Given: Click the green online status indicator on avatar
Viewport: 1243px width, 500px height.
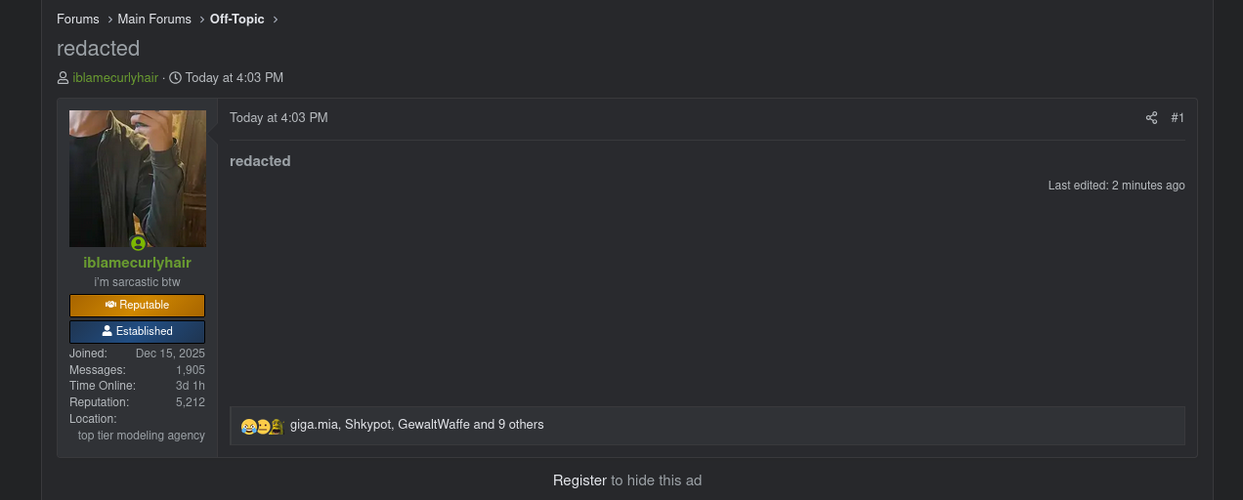Looking at the screenshot, I should click(x=138, y=243).
